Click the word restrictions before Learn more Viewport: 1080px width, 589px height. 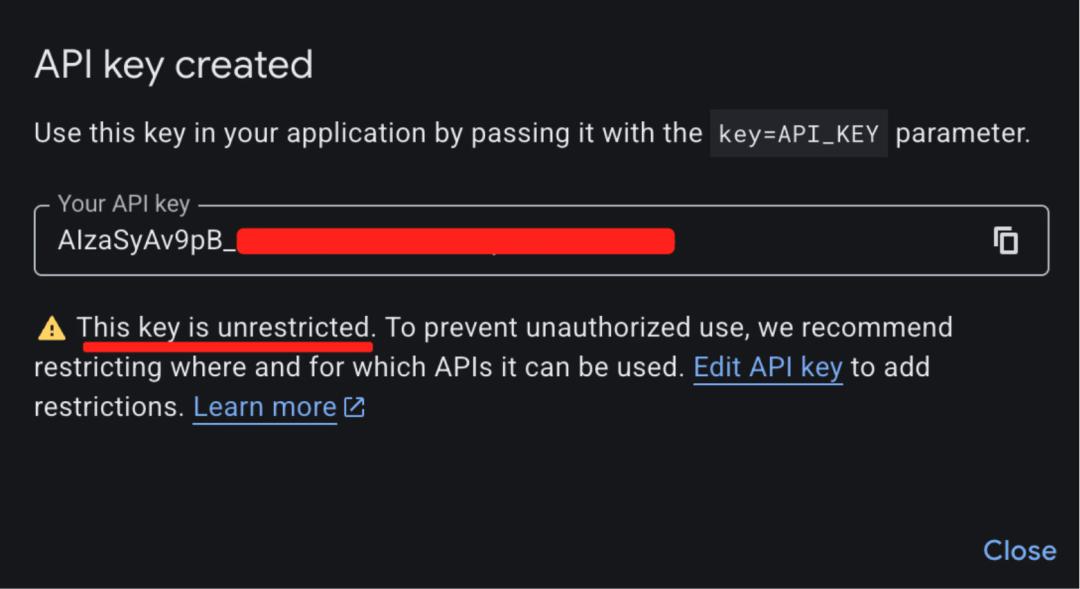(x=107, y=407)
